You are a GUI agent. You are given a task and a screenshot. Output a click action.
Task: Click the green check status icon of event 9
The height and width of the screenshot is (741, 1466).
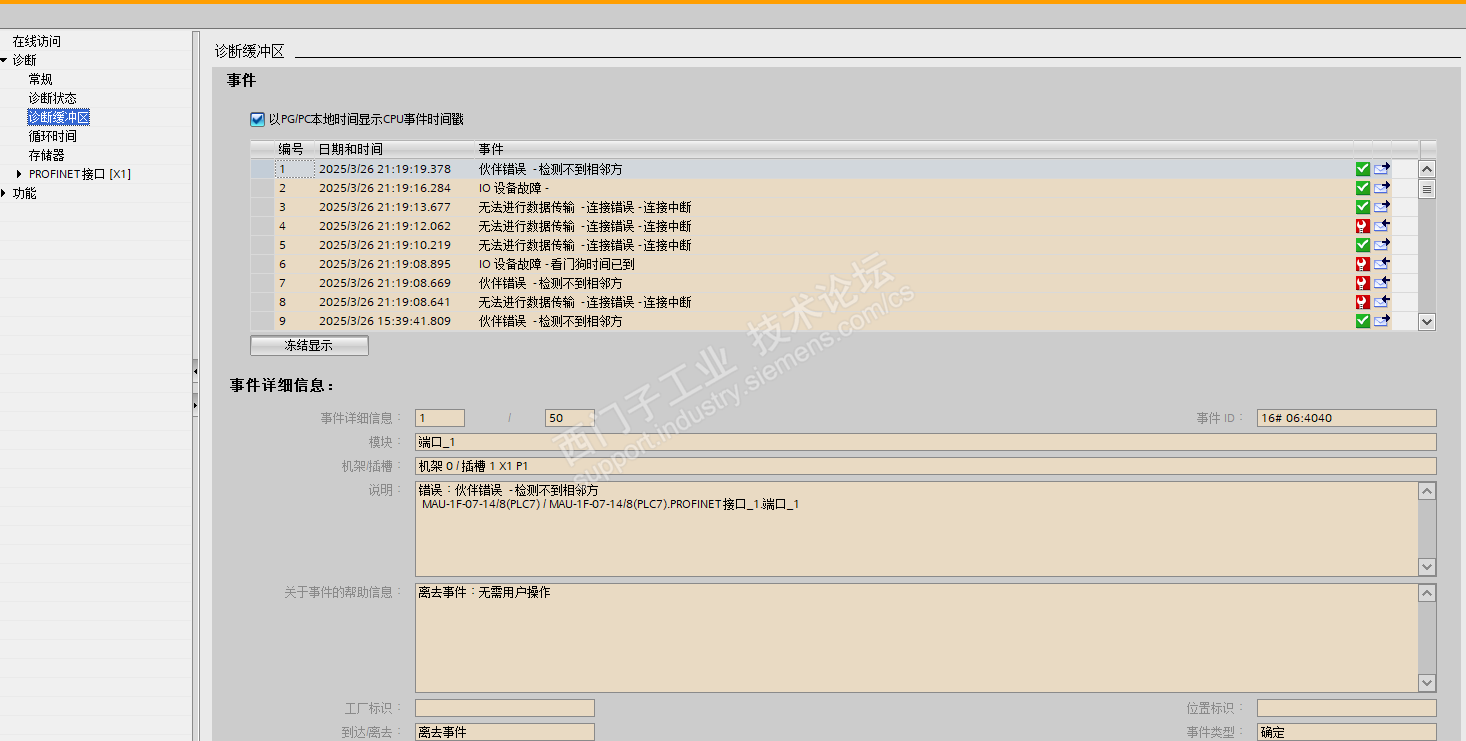tap(1362, 321)
